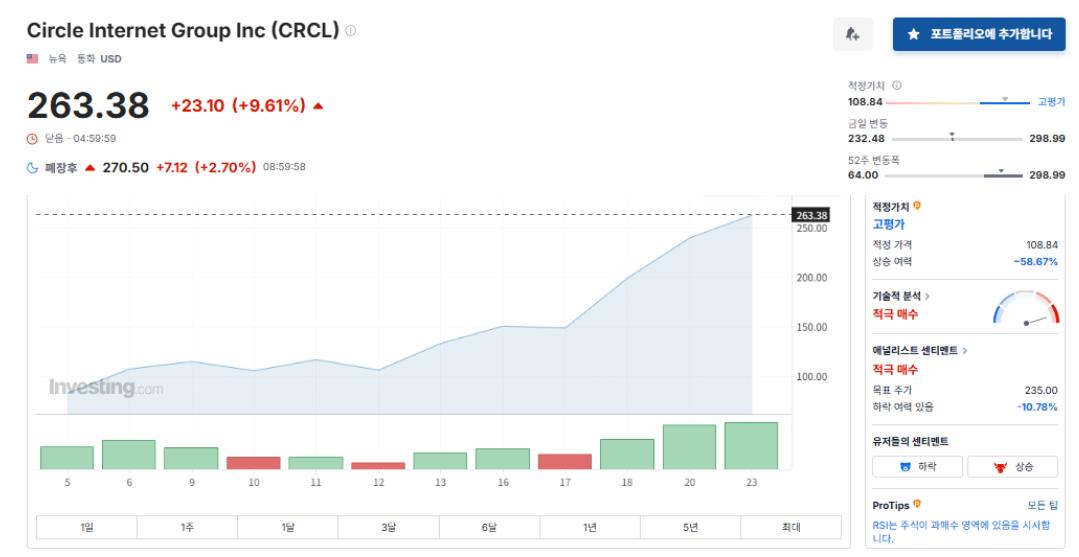Click technical gauge meter icon

1026,307
